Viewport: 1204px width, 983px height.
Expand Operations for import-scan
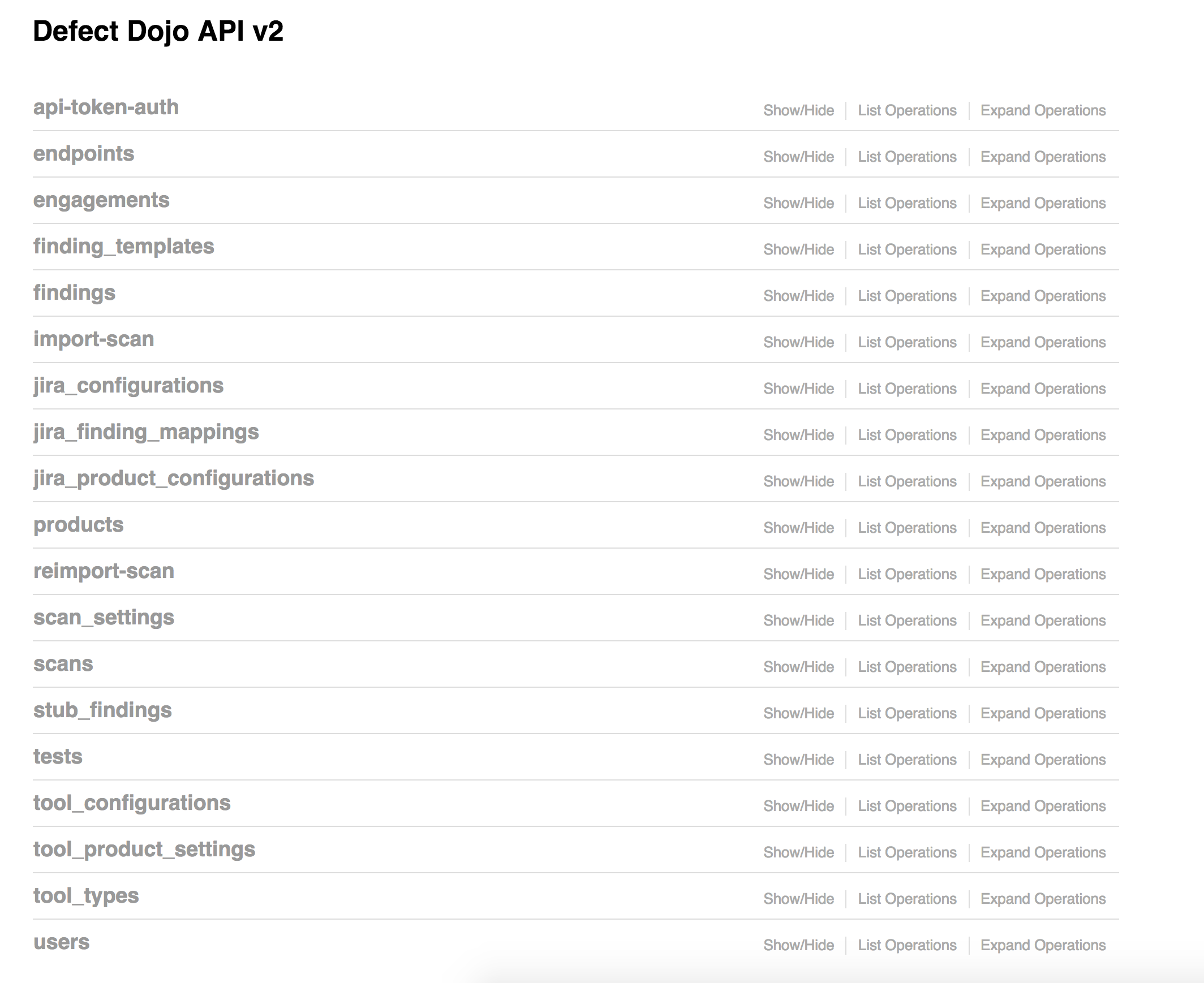pyautogui.click(x=1043, y=343)
